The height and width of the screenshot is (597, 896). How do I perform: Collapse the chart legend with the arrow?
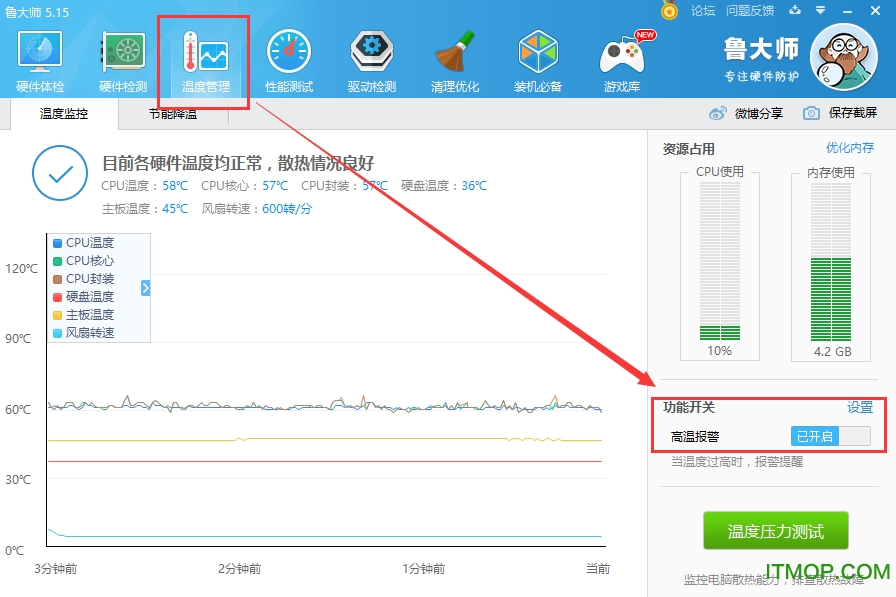pyautogui.click(x=145, y=288)
